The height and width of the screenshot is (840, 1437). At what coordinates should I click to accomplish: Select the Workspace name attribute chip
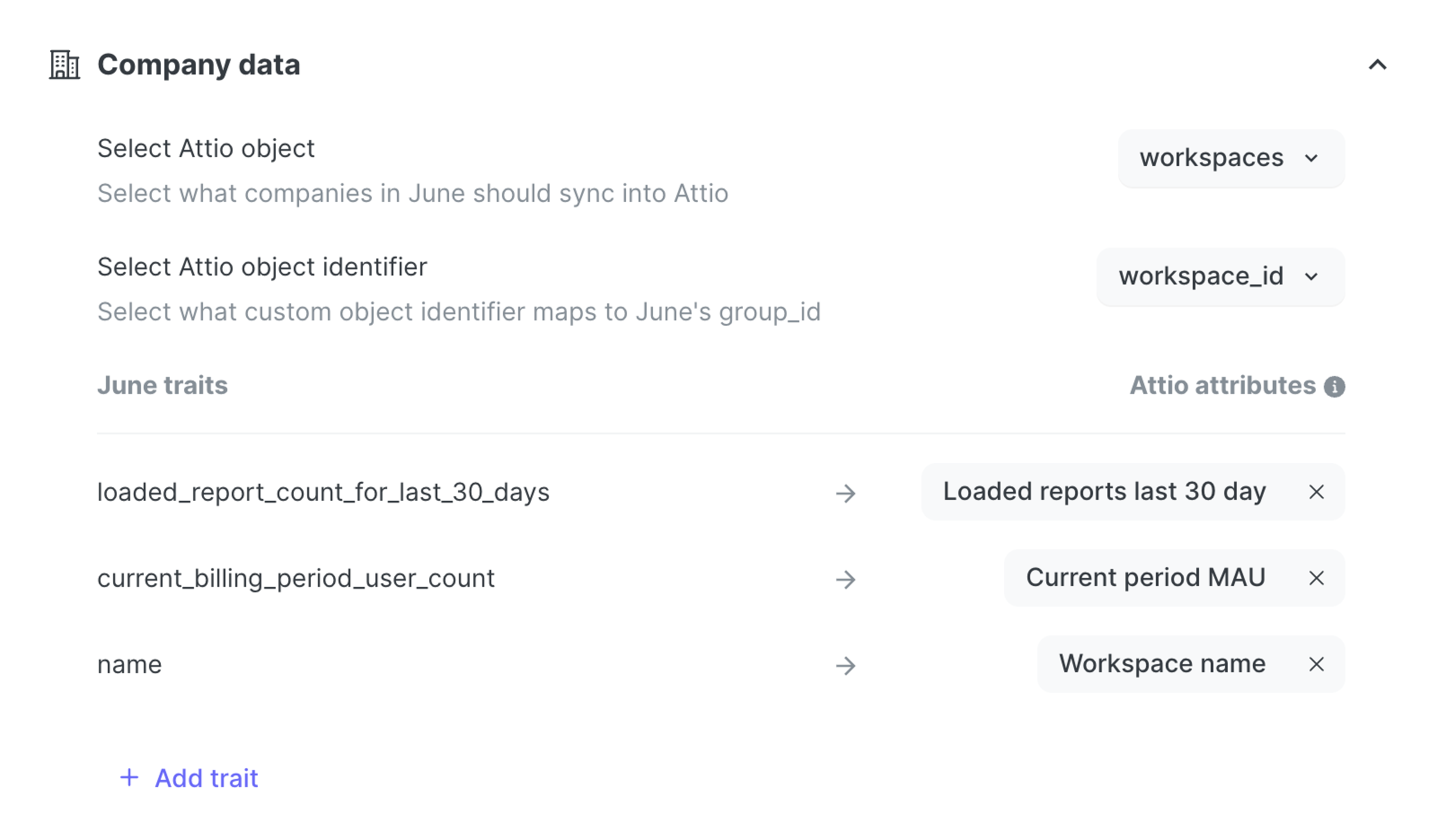[x=1162, y=664]
